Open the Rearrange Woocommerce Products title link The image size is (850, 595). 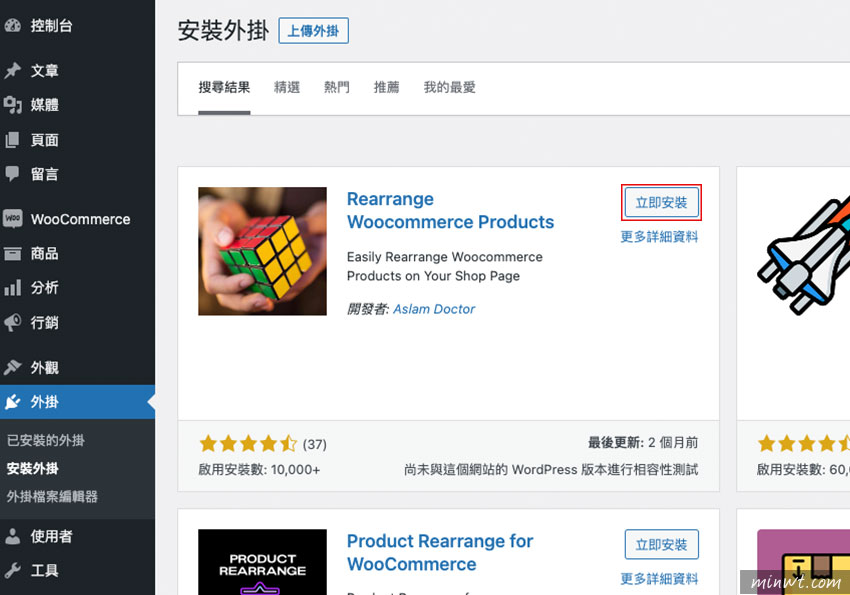(450, 210)
